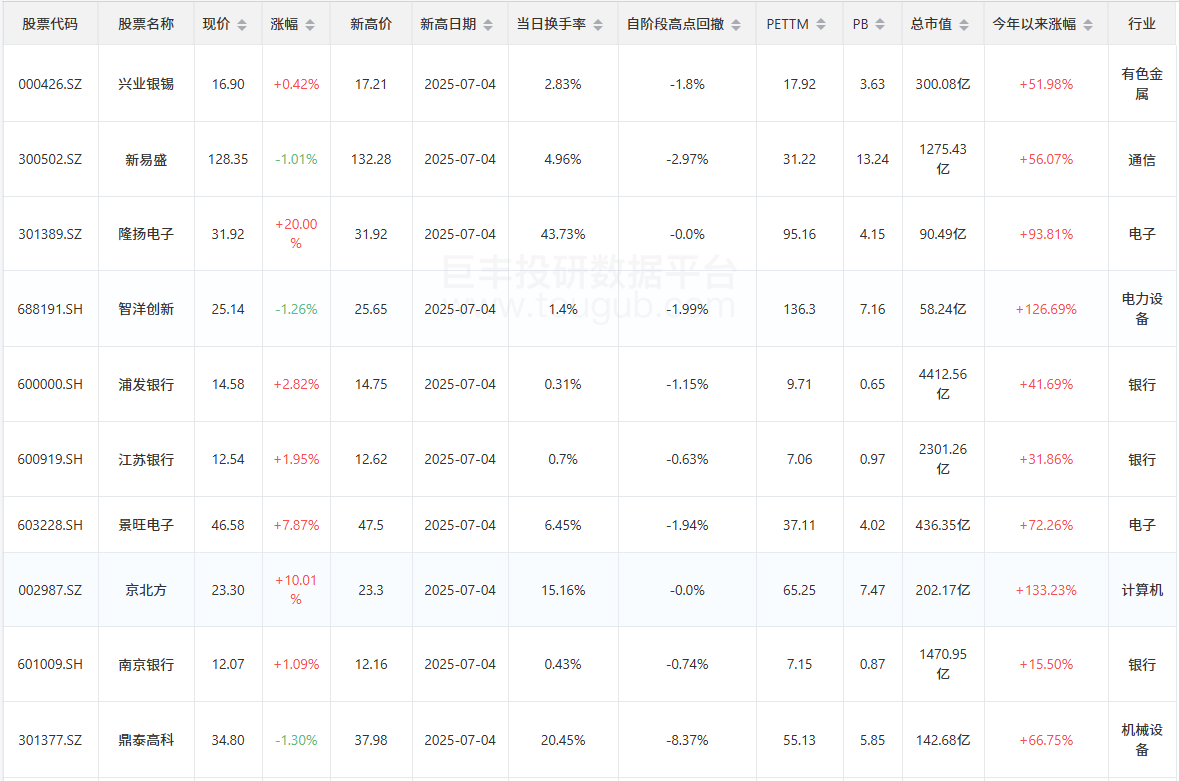Sort by 新高日期 column arrows

tap(488, 25)
